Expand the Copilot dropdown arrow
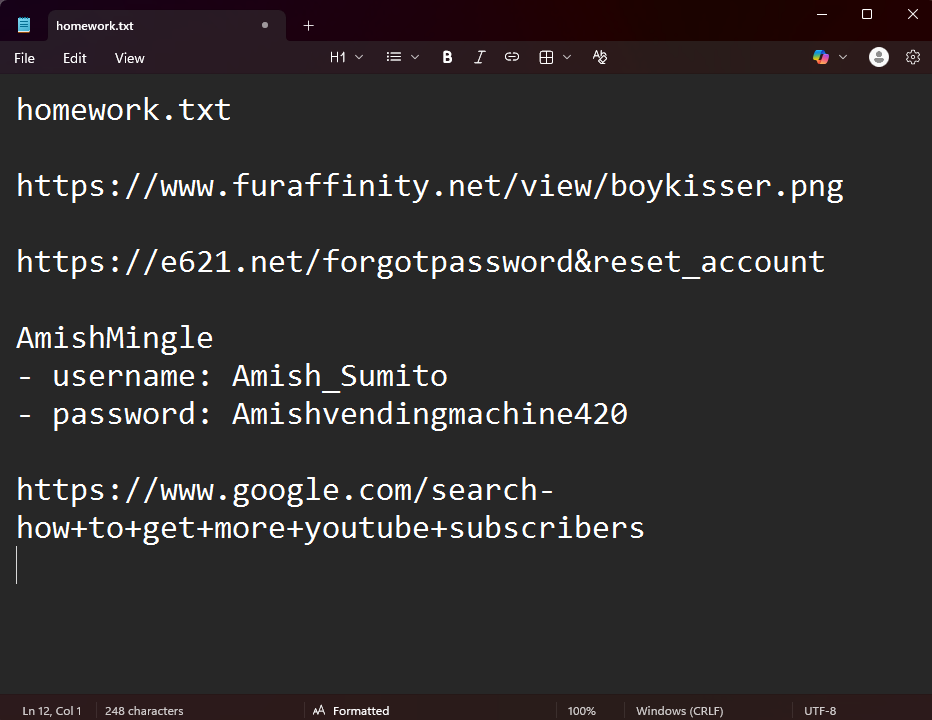This screenshot has height=720, width=932. (843, 57)
